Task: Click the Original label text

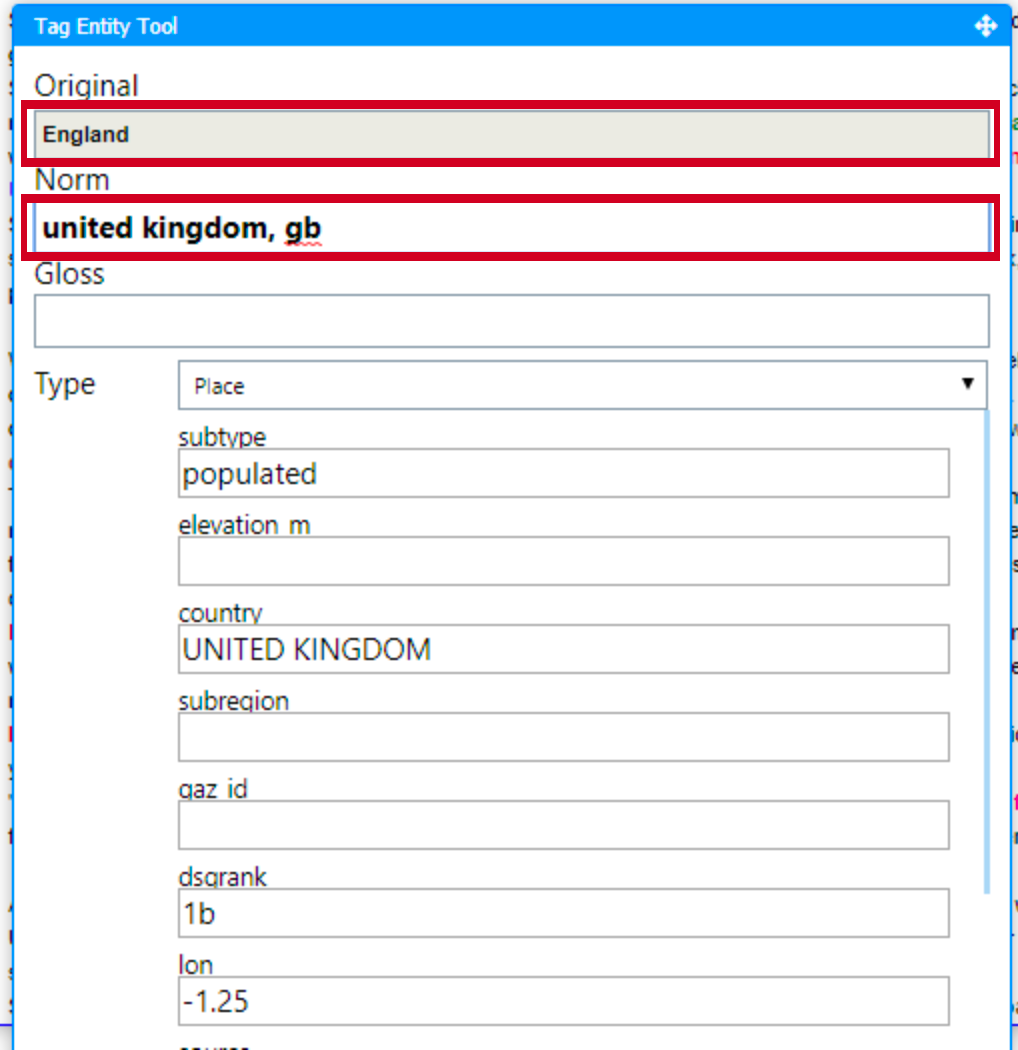Action: tap(86, 86)
